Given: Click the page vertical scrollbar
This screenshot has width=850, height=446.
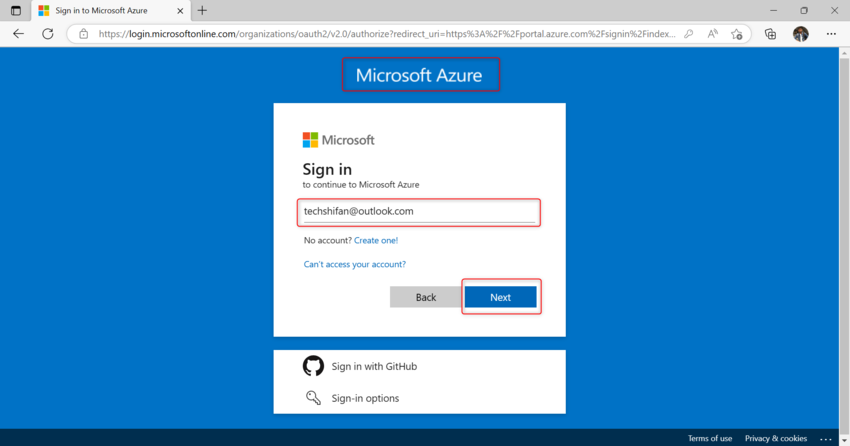Looking at the screenshot, I should click(844, 247).
